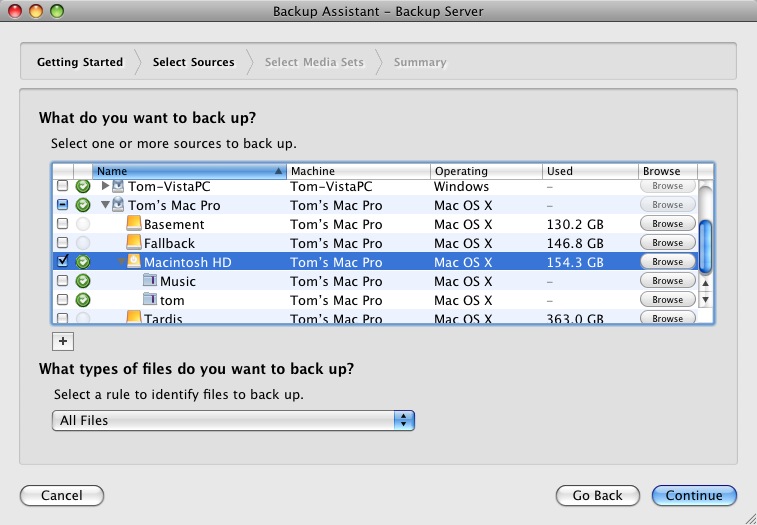
Task: Click the 146.8 GB used value
Action: [x=575, y=243]
